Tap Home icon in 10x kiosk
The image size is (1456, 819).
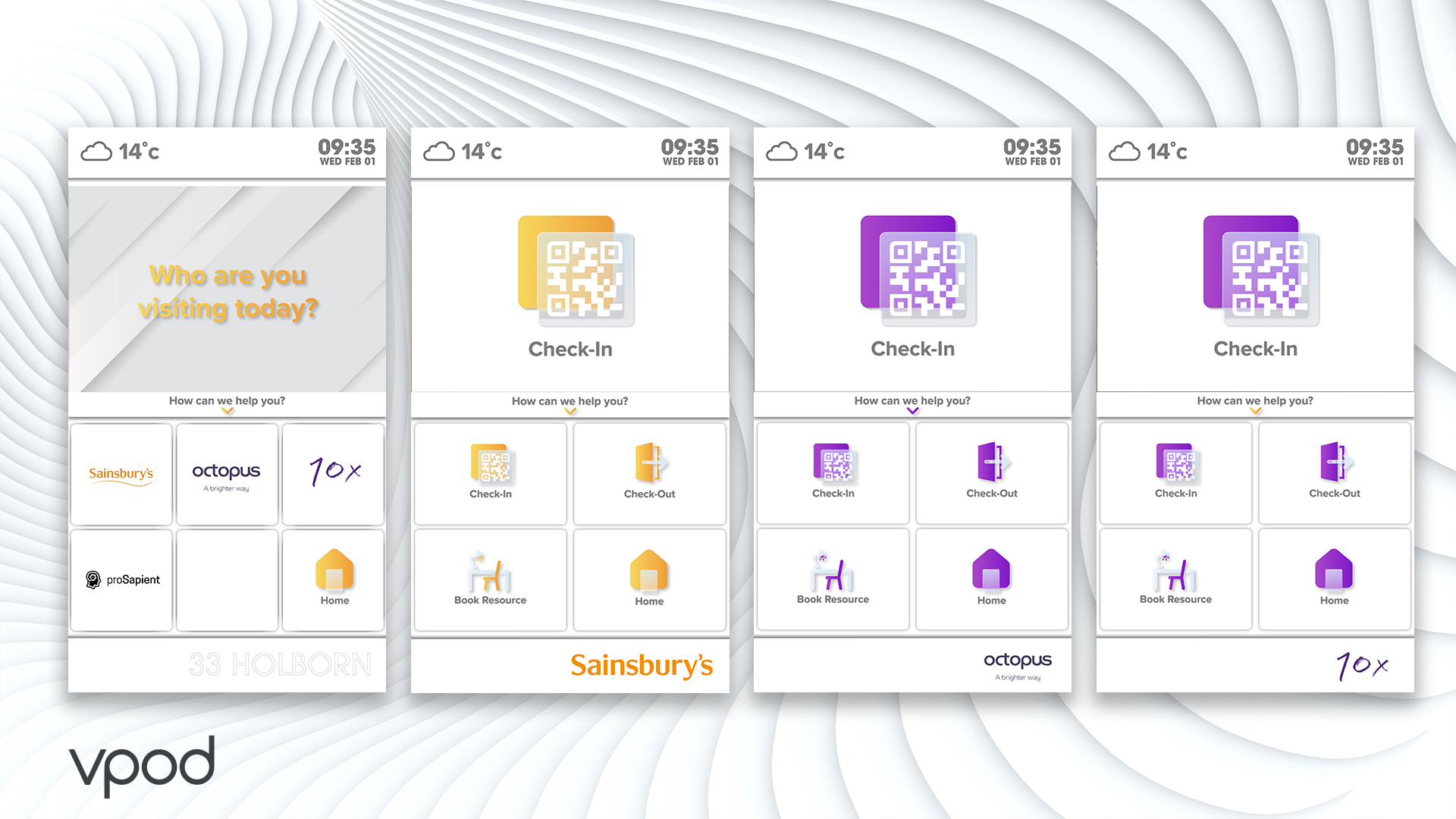pyautogui.click(x=1334, y=570)
